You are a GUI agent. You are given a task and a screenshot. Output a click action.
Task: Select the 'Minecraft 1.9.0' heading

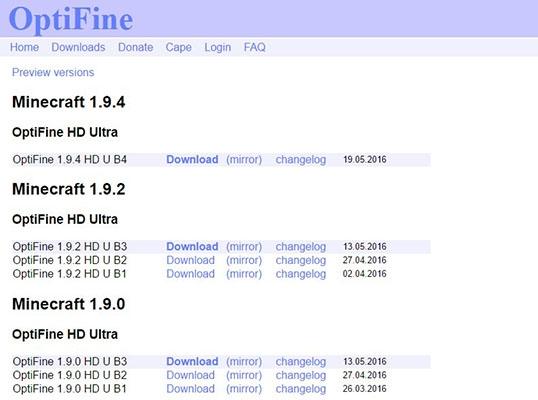(69, 304)
